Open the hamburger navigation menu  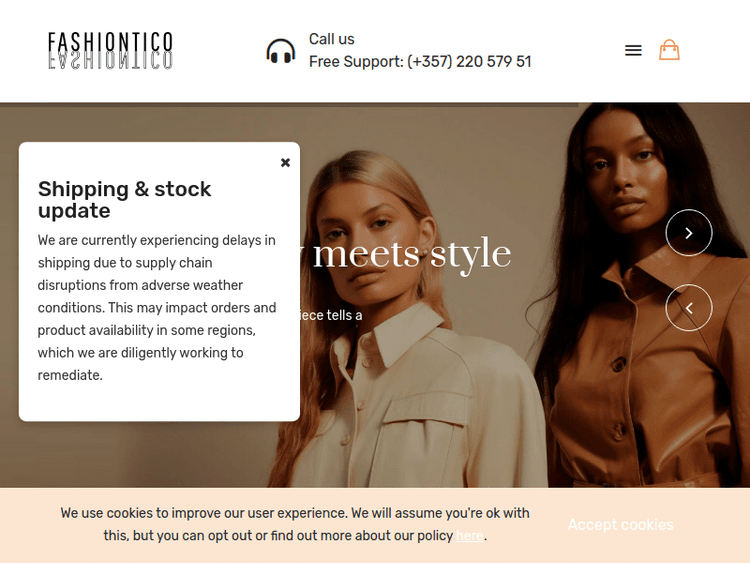[633, 50]
